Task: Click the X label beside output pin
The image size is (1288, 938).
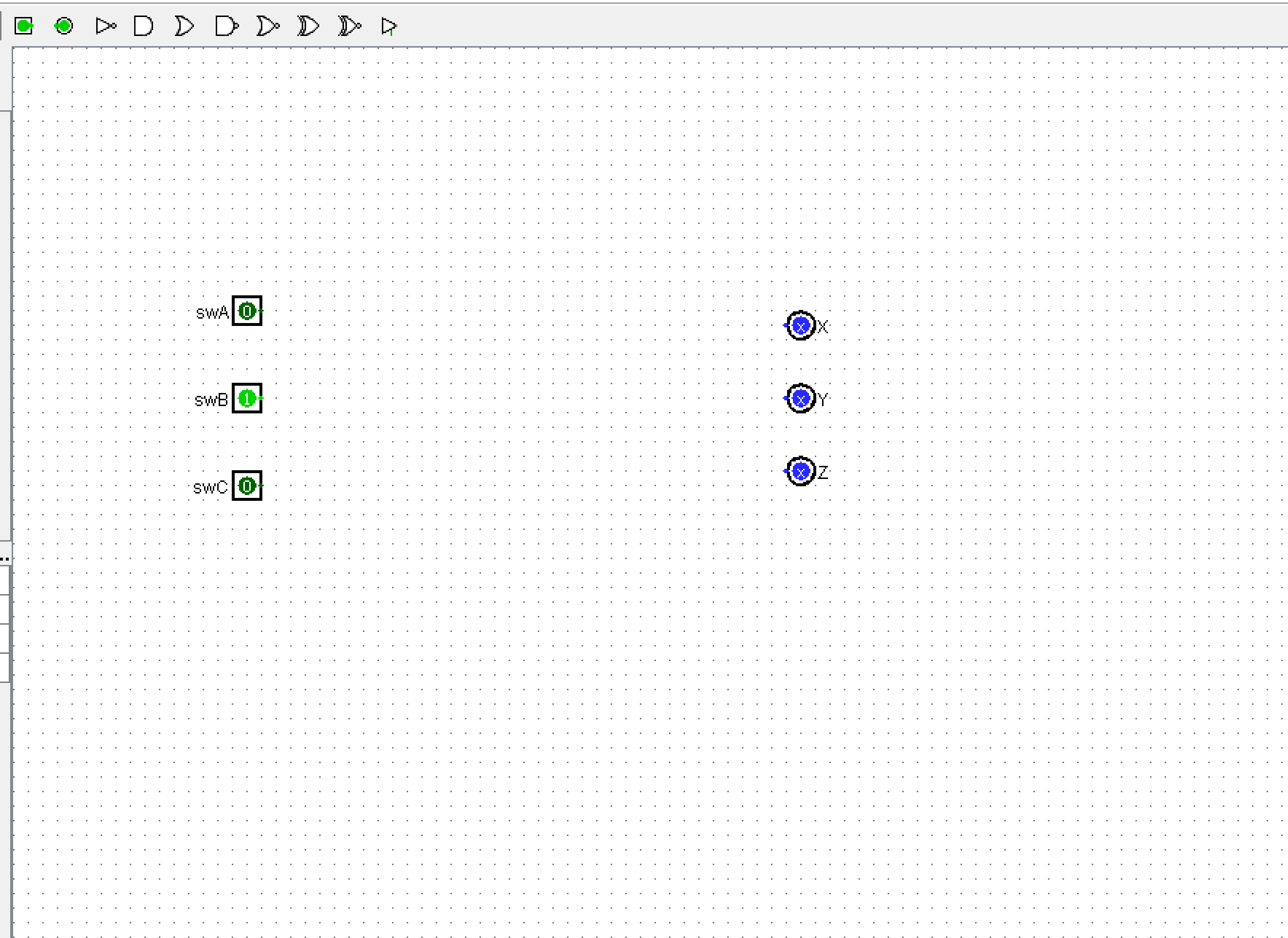Action: pyautogui.click(x=823, y=326)
